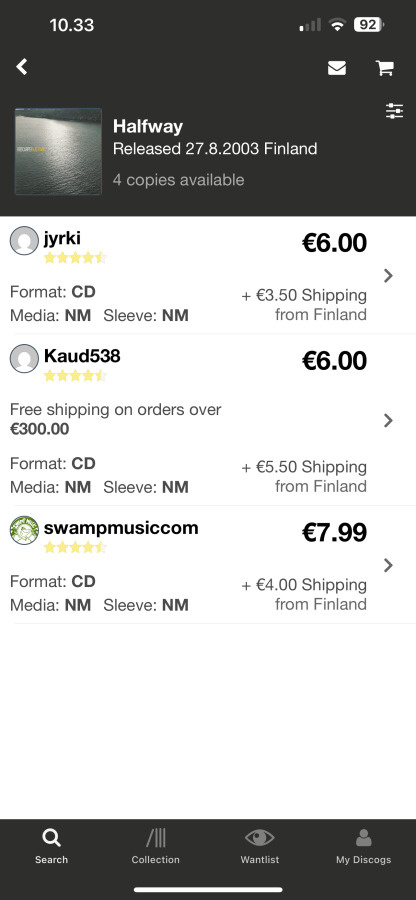Tap the star rating under Kaud538
This screenshot has height=900, width=416.
click(75, 375)
